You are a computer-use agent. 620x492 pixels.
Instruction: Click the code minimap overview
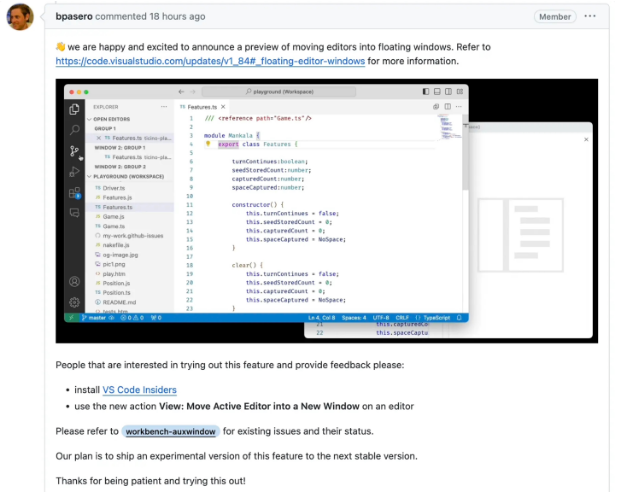pyautogui.click(x=448, y=127)
